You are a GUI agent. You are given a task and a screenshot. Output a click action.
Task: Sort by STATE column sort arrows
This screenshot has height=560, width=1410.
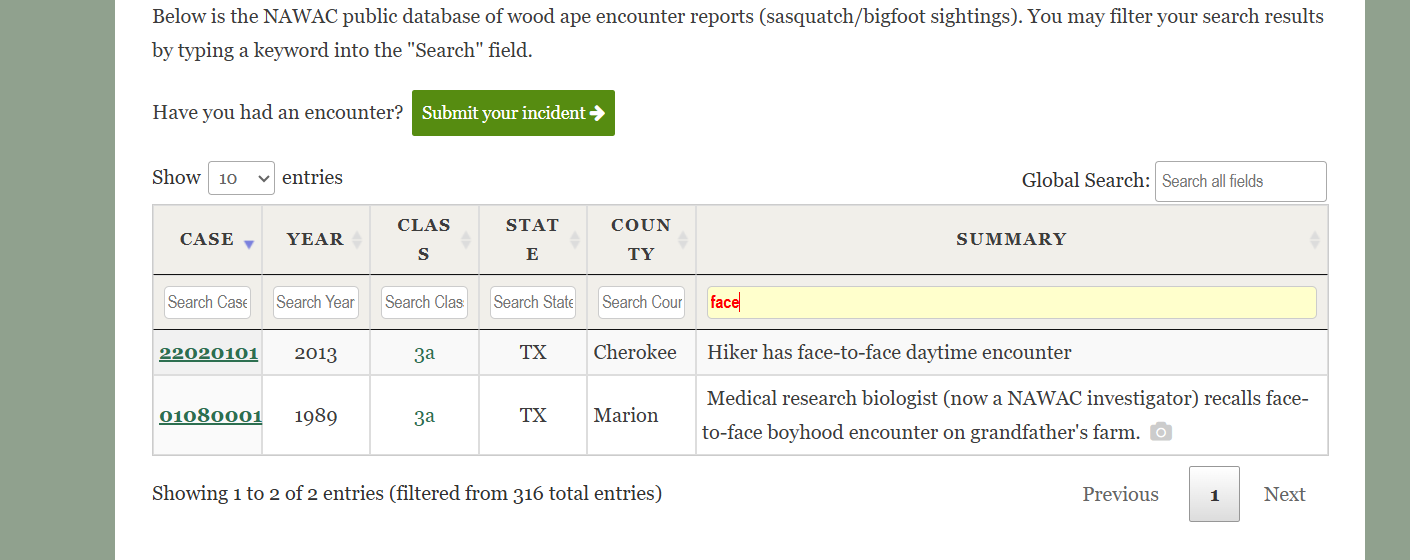click(574, 240)
